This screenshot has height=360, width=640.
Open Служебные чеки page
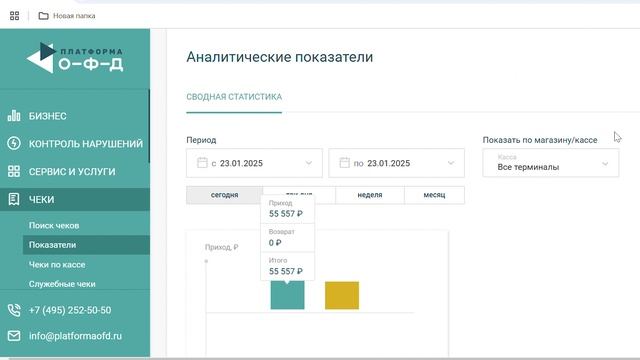(62, 284)
